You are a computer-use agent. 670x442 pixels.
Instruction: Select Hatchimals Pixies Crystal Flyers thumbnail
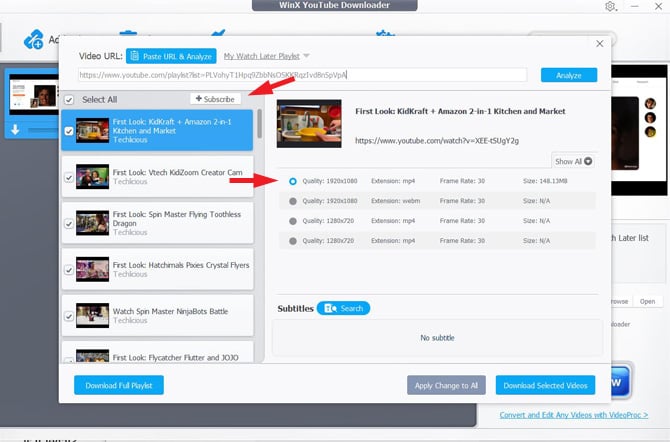click(x=92, y=269)
